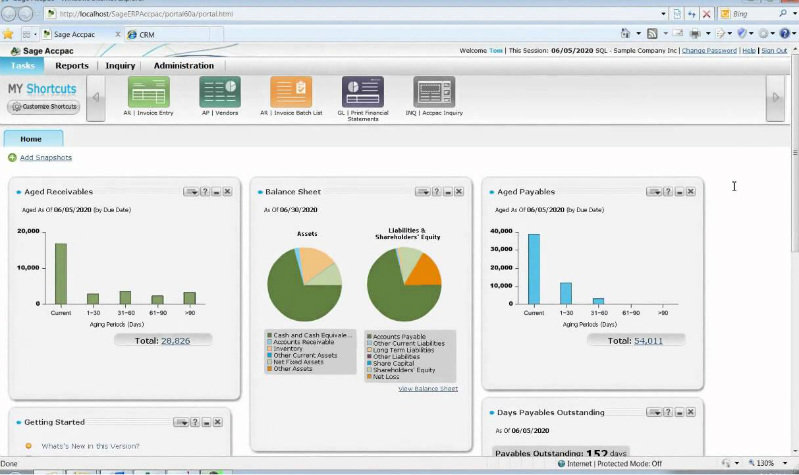The image size is (799, 475).
Task: Click the Current bar in Aged Receivables
Action: click(x=61, y=274)
